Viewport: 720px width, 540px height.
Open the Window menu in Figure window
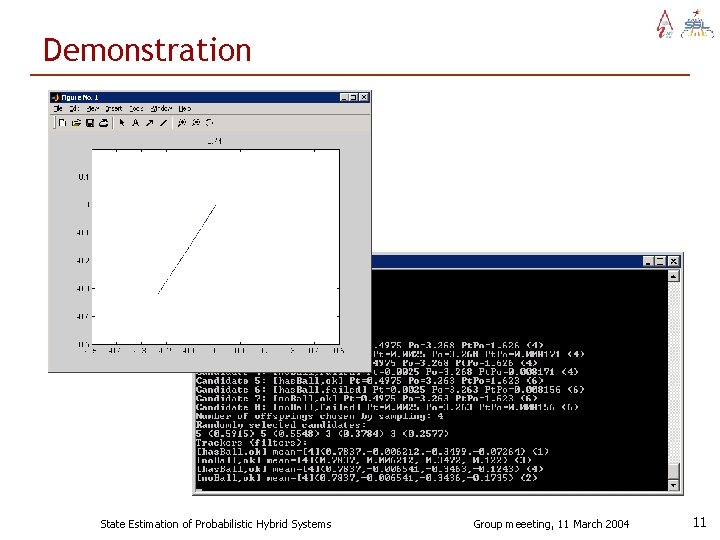point(161,108)
